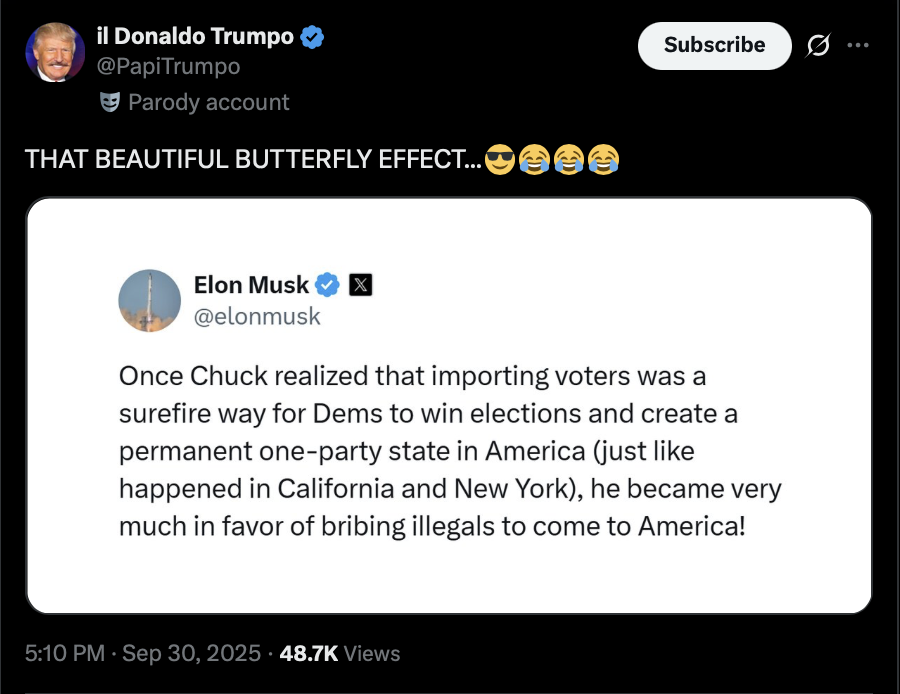Open the embedded image at the Chuck paragraph
Screen dimensions: 900x694
pos(448,450)
